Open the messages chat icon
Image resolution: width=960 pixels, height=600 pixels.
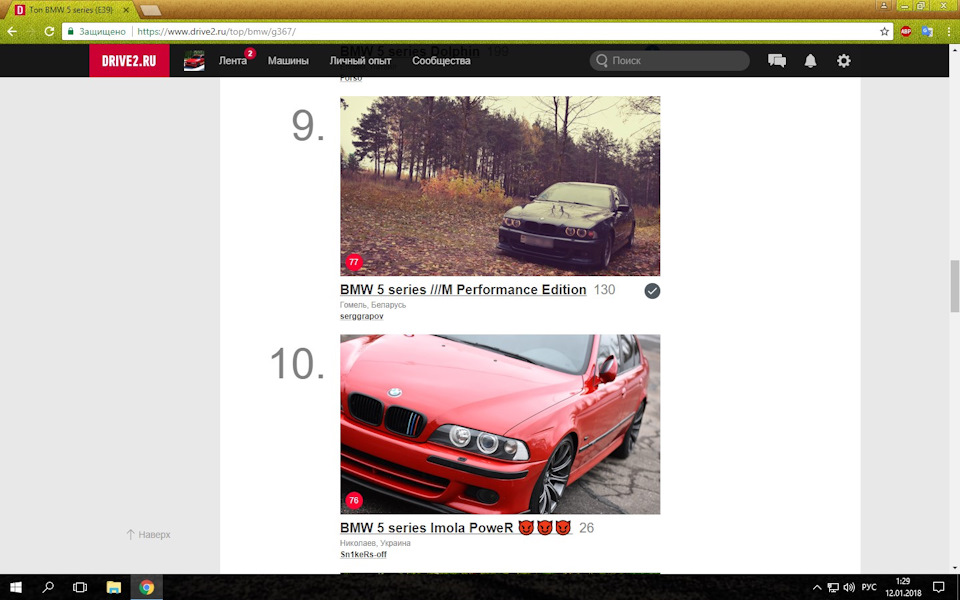[x=777, y=61]
